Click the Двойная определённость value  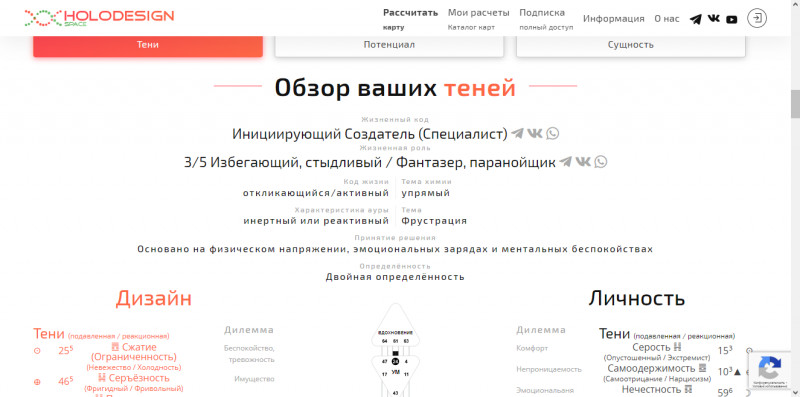coord(395,277)
